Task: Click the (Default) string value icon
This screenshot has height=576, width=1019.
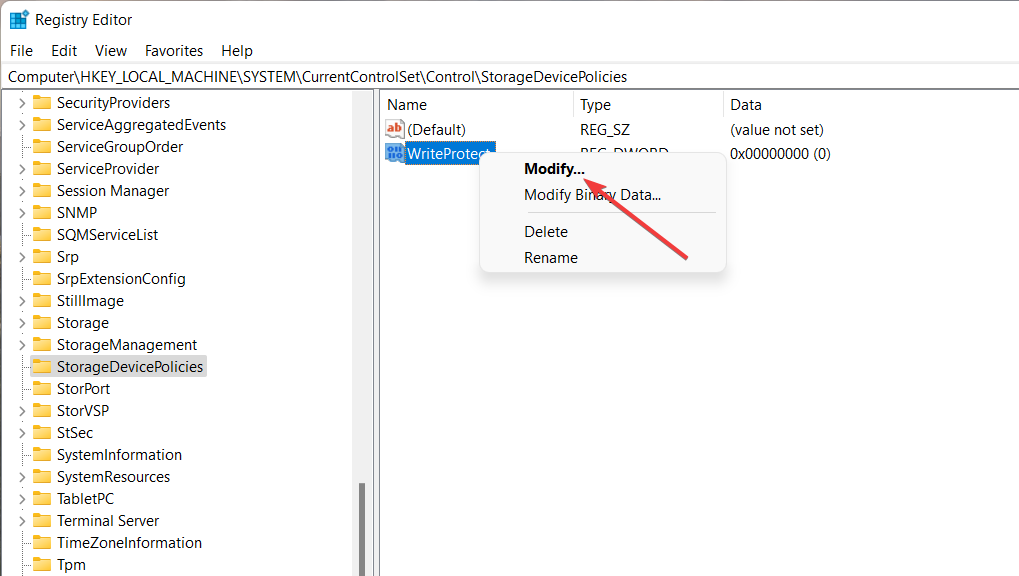Action: pos(394,129)
